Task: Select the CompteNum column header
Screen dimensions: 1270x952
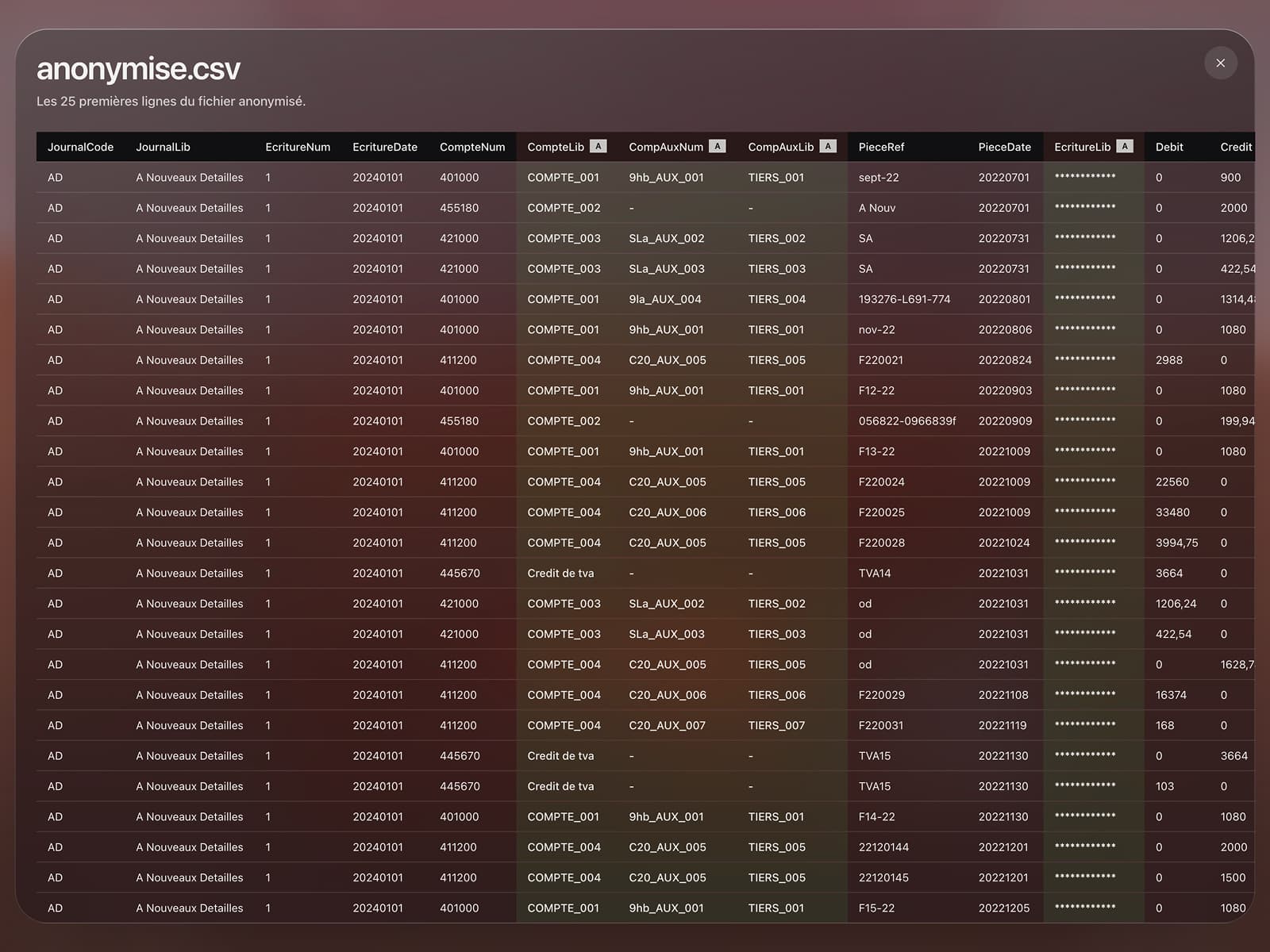Action: [472, 147]
